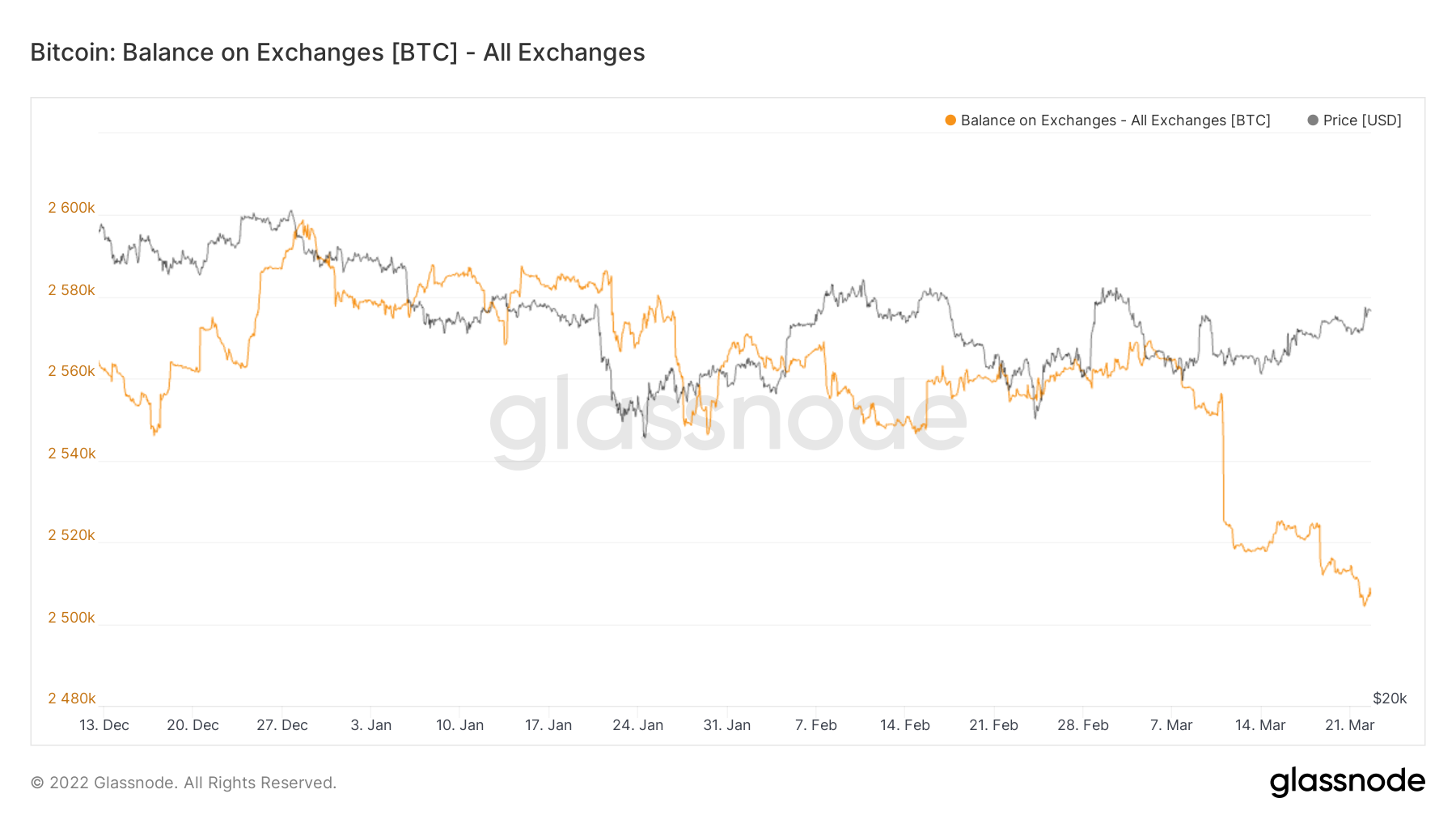The image size is (1456, 819).
Task: Click the Glassnode copyright notice text
Action: click(x=184, y=783)
